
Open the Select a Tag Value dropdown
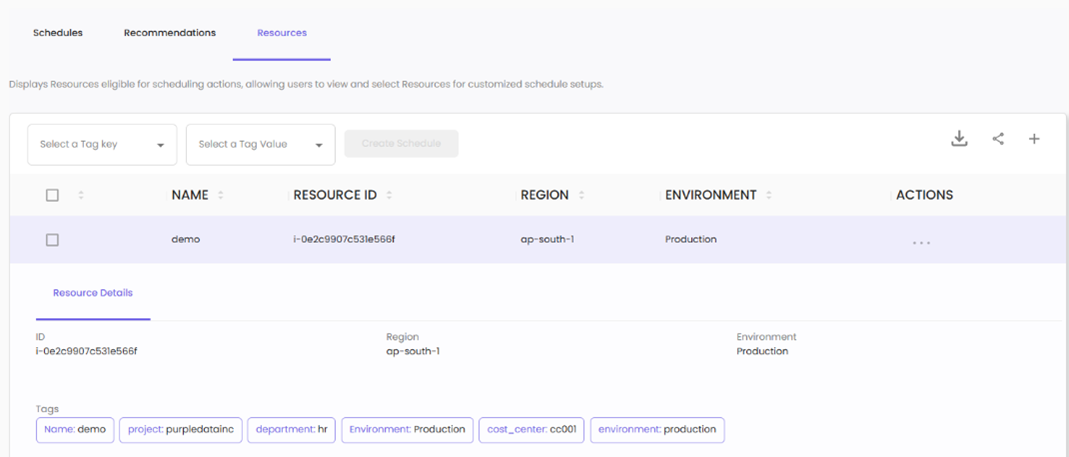tap(260, 144)
